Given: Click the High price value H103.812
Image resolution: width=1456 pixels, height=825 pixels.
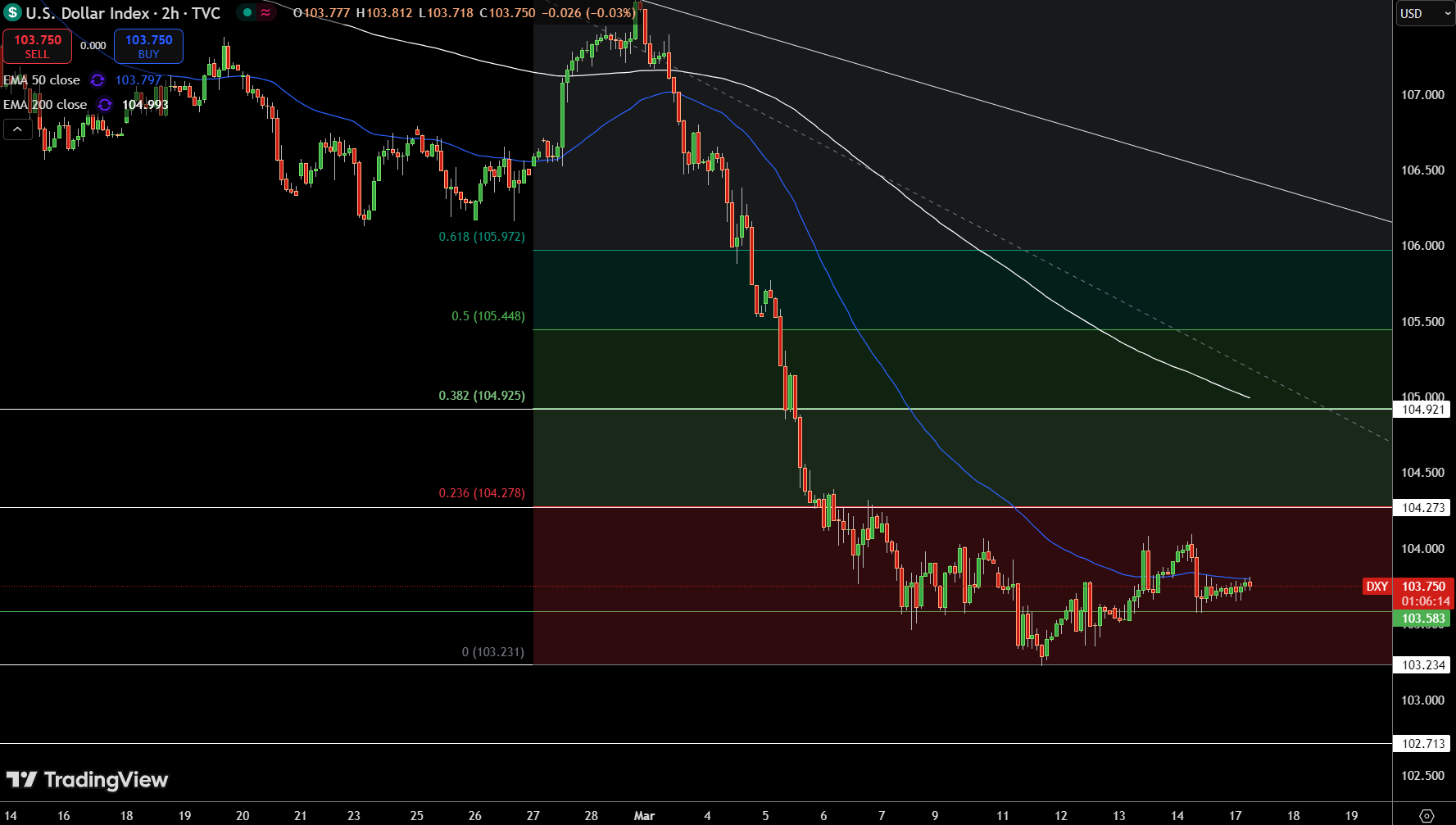Looking at the screenshot, I should [x=384, y=13].
